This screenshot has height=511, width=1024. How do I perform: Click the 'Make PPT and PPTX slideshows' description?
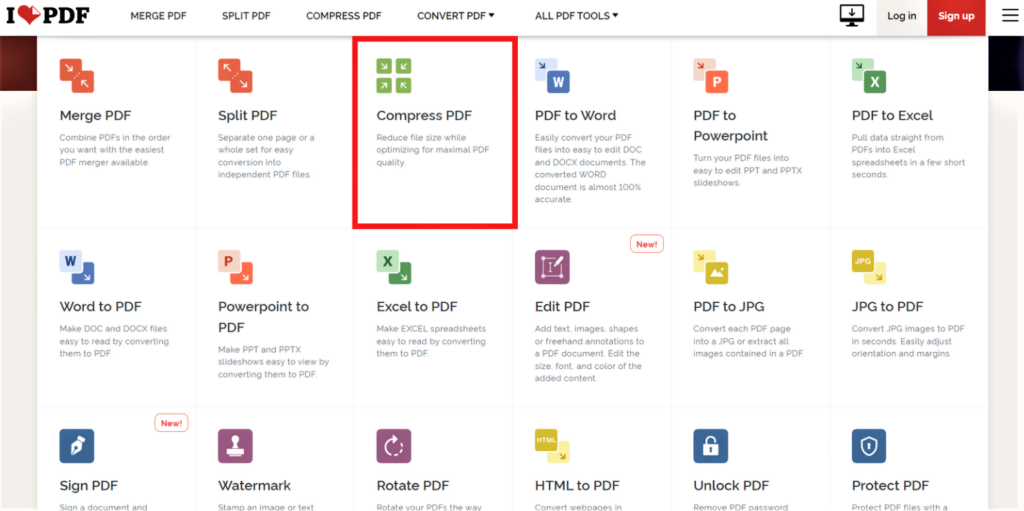pos(274,362)
